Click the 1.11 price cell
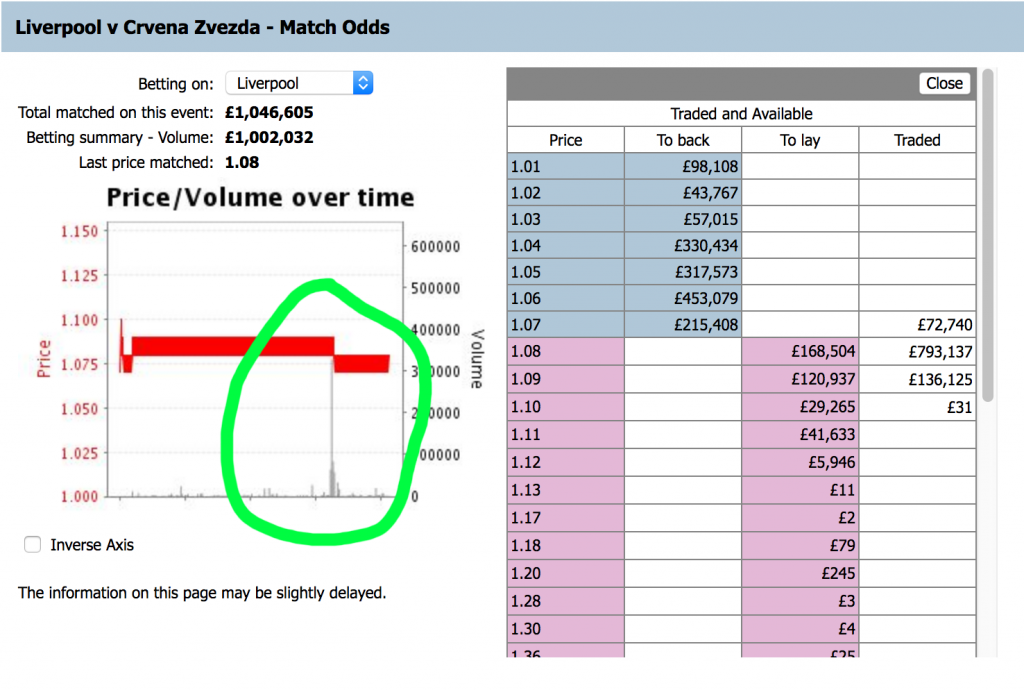 click(566, 434)
